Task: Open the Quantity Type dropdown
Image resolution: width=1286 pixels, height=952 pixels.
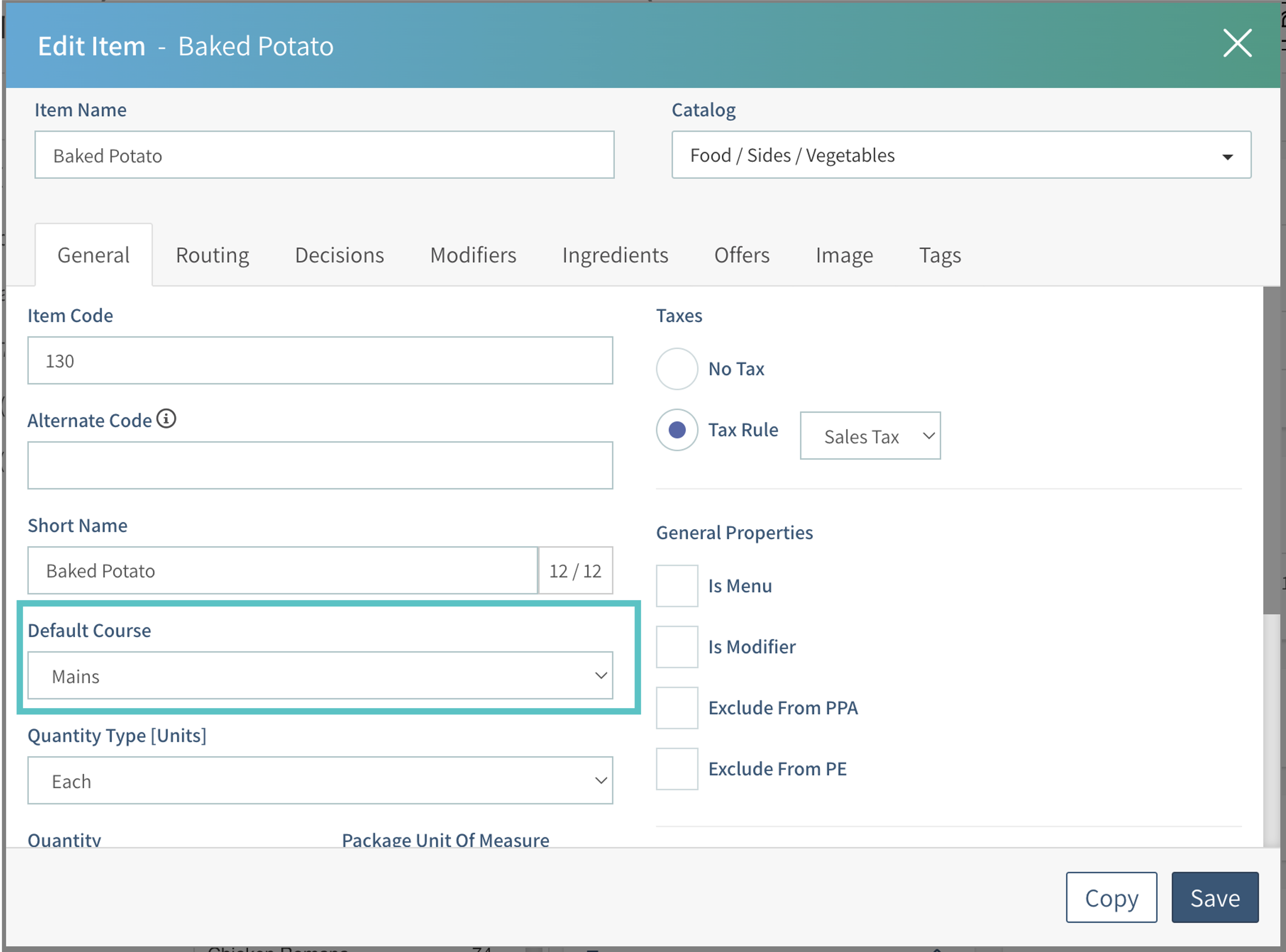Action: 320,781
